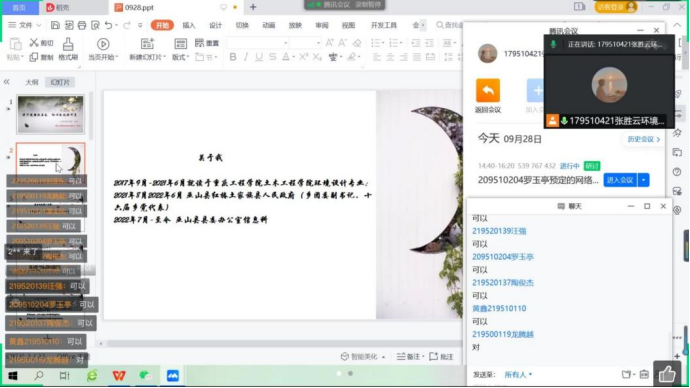Expand the 文件 menu dropdown
Image resolution: width=690 pixels, height=388 pixels.
[25, 25]
